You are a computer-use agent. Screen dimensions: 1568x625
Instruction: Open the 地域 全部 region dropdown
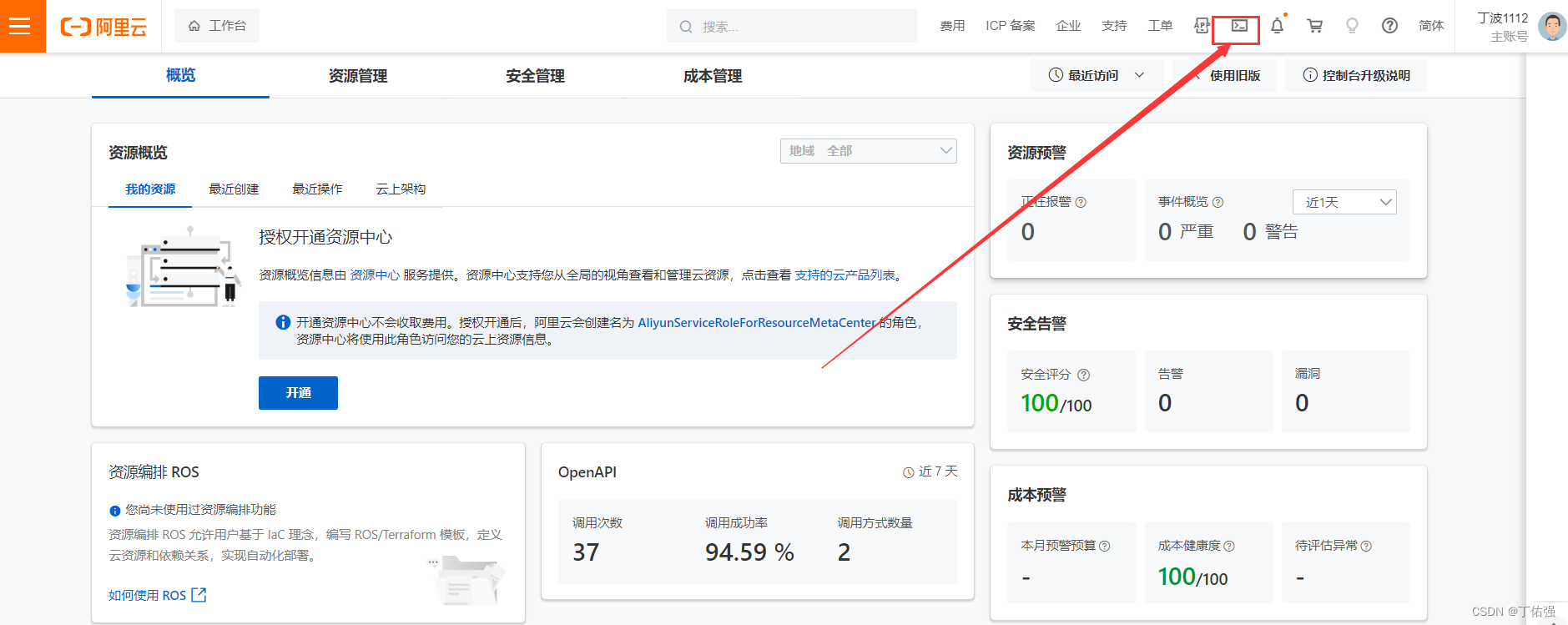point(869,151)
